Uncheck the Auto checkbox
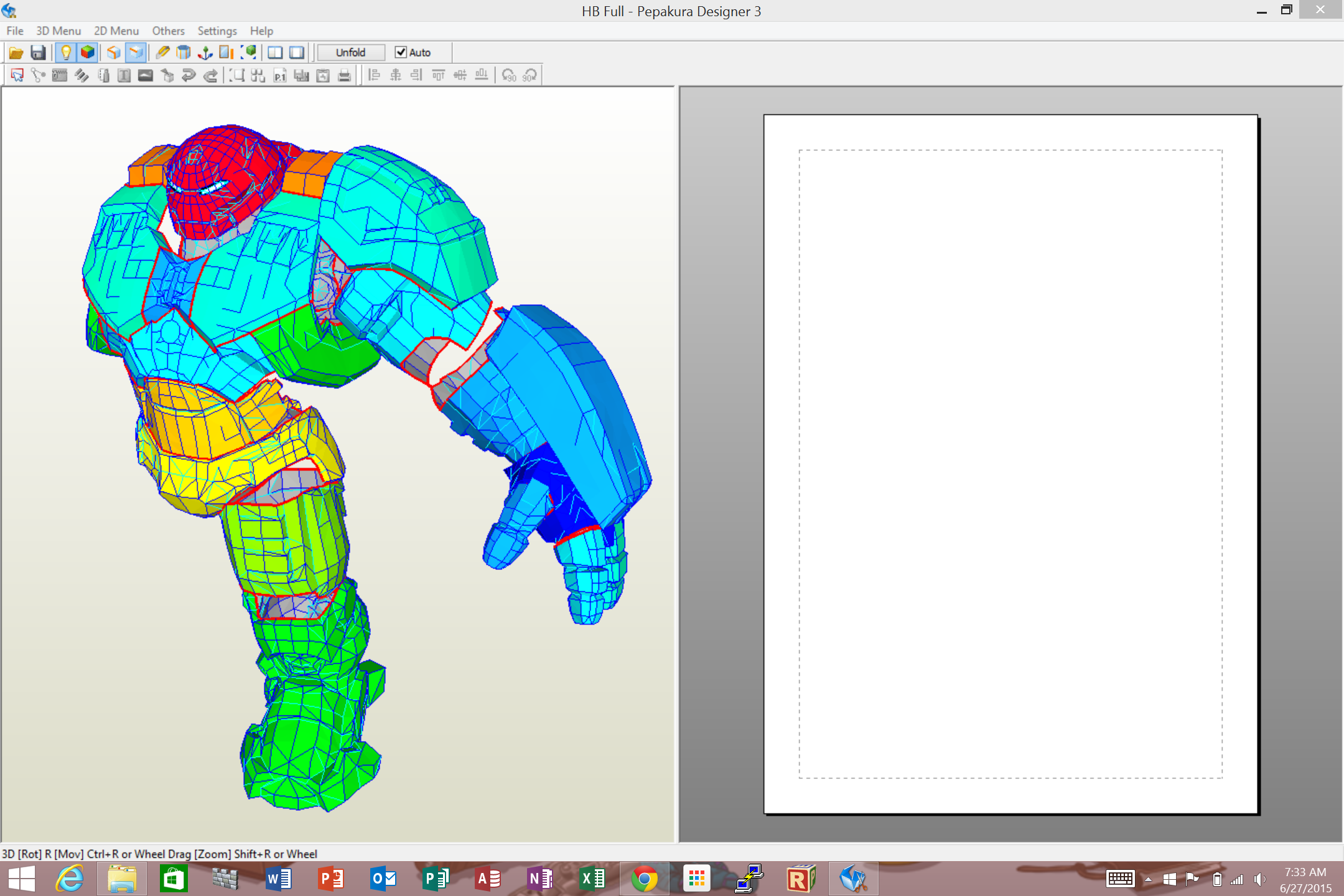Screen dimensions: 1344x896 click(x=401, y=53)
